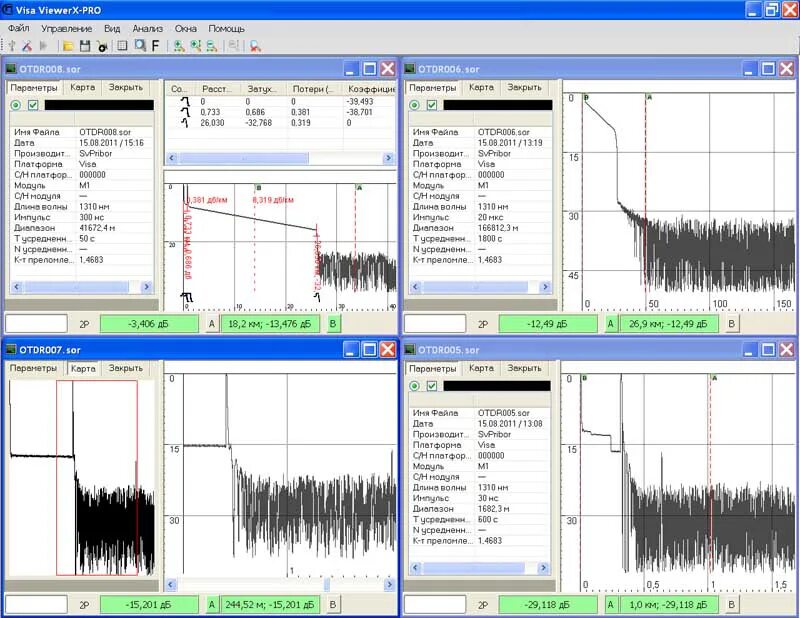Viewport: 800px width, 618px height.
Task: Click the Расст... column header in event table
Action: [x=217, y=89]
